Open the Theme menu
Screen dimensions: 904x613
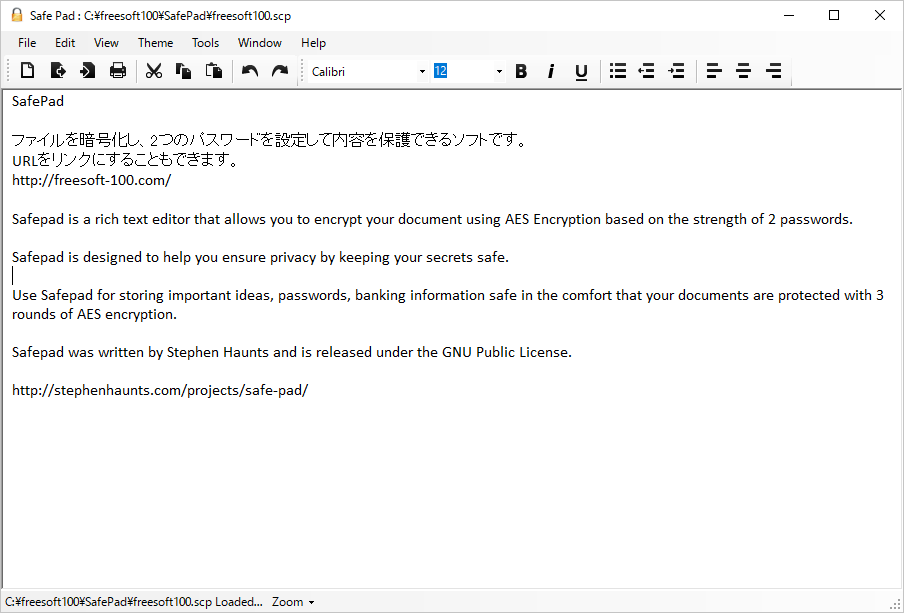point(155,43)
